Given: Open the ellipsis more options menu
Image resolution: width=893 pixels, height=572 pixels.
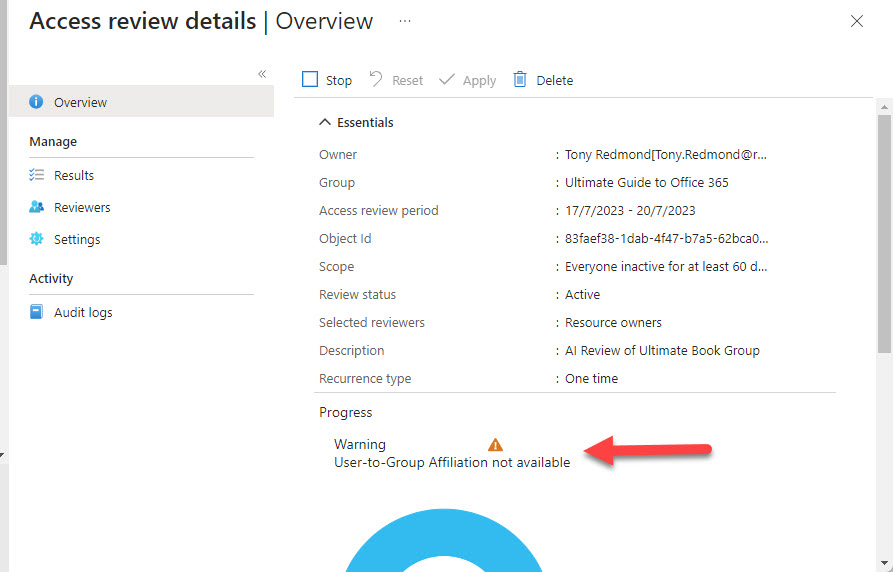Looking at the screenshot, I should [405, 21].
